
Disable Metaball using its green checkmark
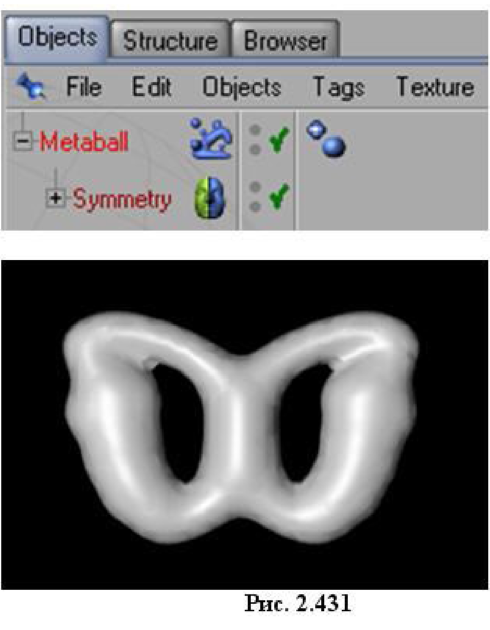click(x=279, y=140)
